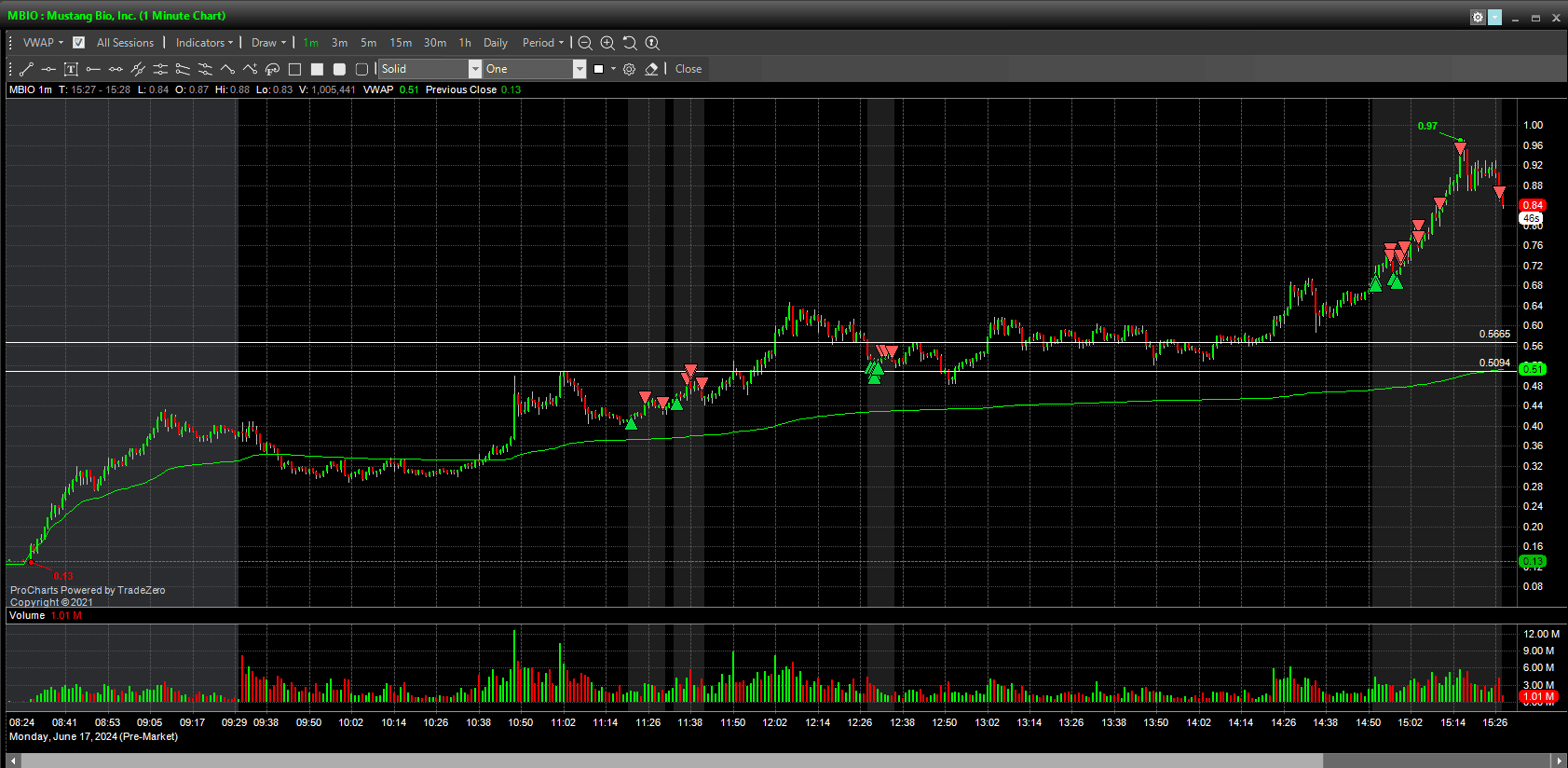Click the Previous Close legend text
The height and width of the screenshot is (768, 1568).
461,89
